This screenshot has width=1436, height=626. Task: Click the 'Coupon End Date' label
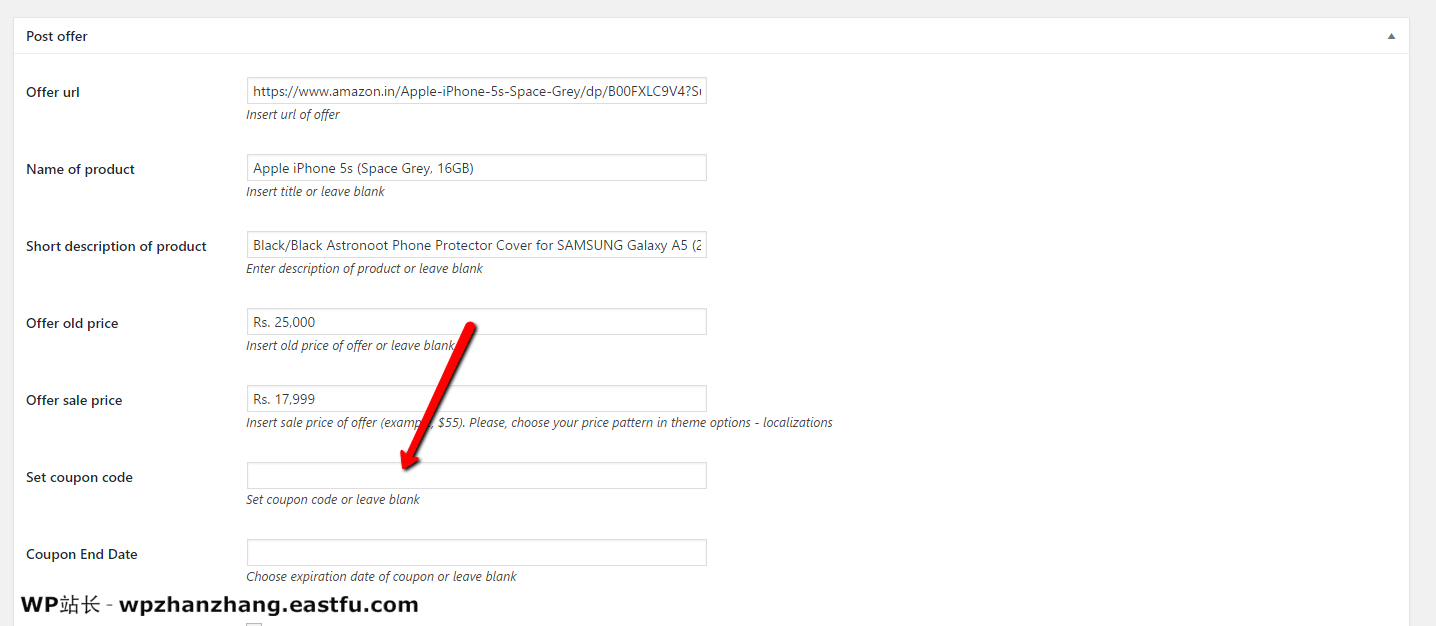tap(82, 554)
